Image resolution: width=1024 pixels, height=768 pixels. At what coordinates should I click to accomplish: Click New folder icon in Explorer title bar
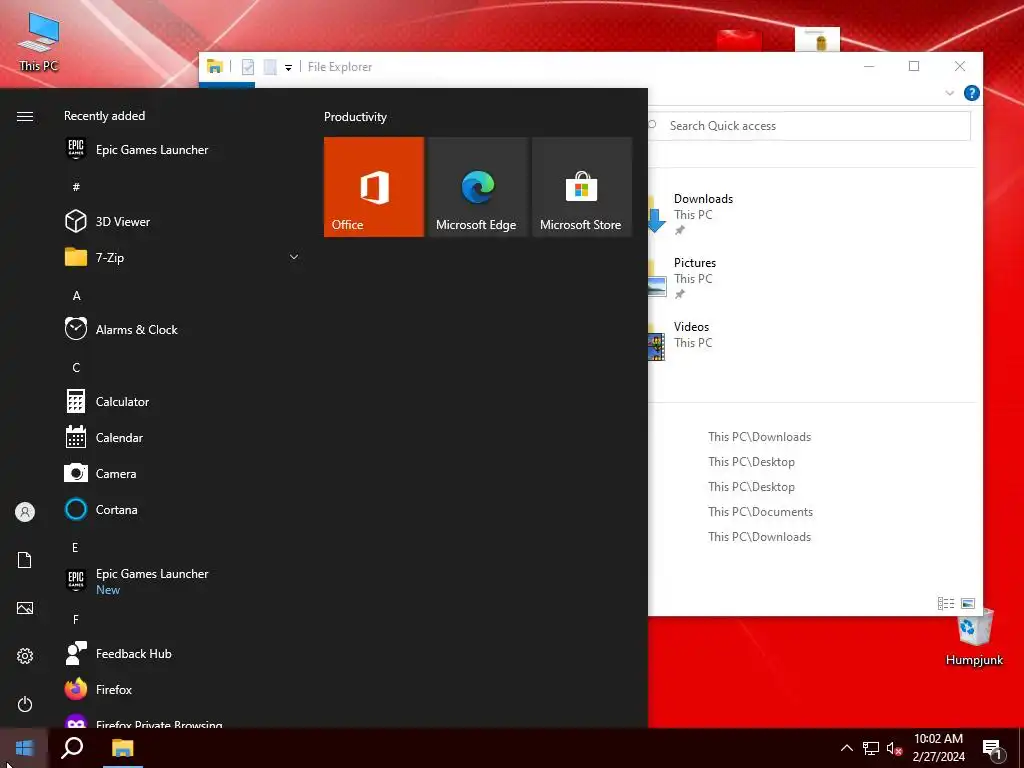(x=270, y=67)
